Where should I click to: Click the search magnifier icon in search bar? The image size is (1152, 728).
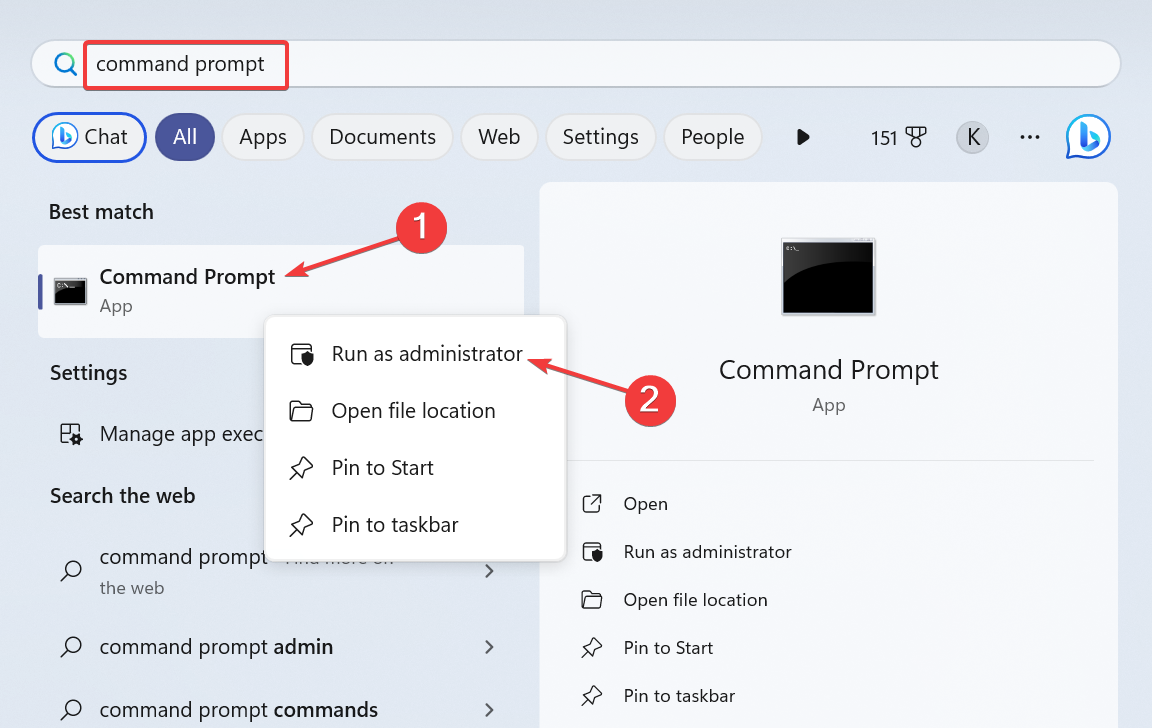[65, 64]
